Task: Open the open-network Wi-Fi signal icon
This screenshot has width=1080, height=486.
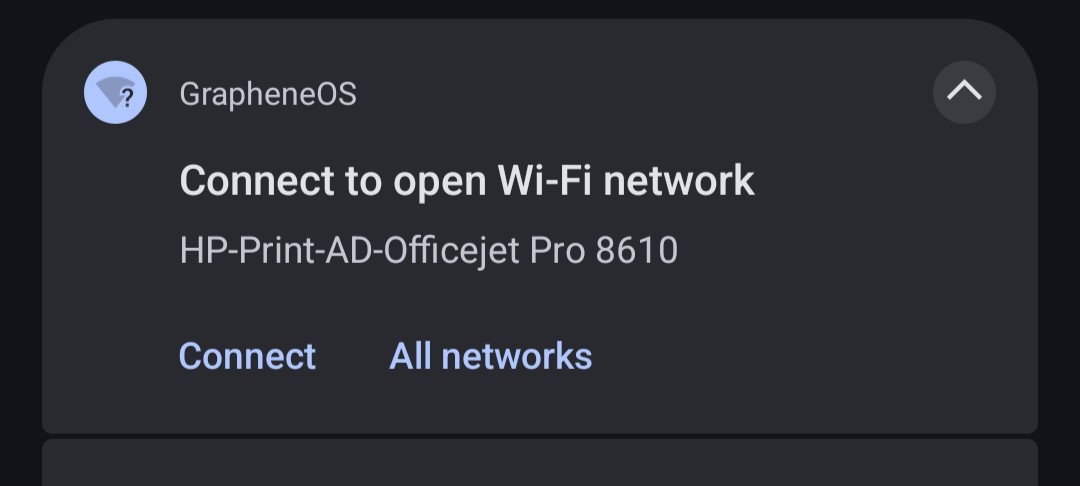Action: point(115,92)
